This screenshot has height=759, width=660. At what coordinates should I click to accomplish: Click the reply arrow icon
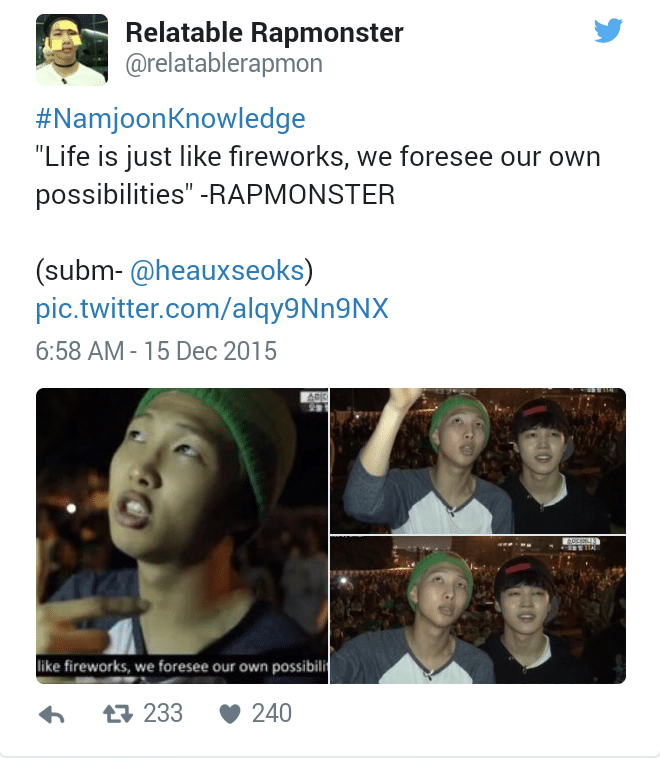[x=52, y=714]
